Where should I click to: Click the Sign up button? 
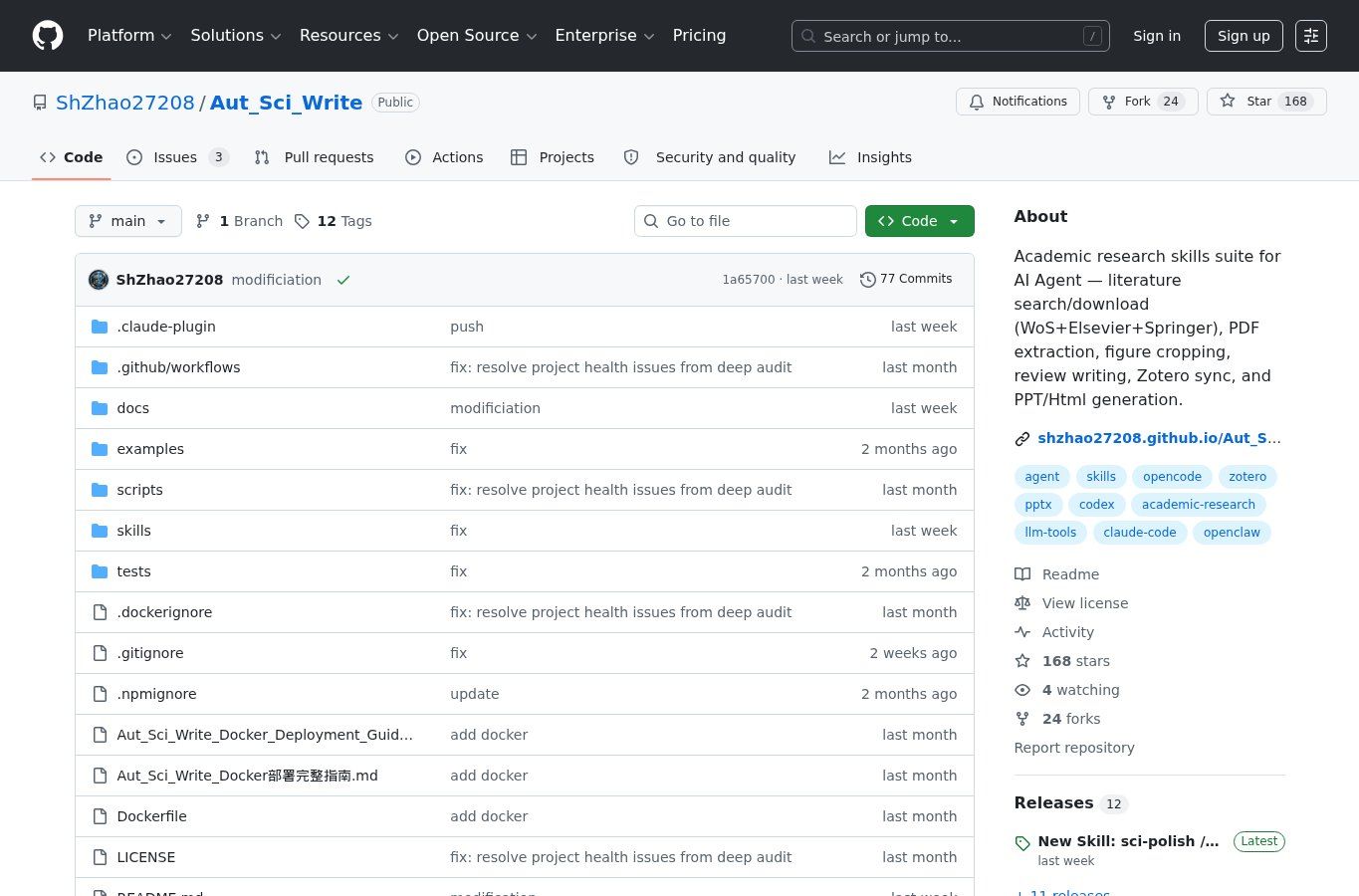(x=1244, y=36)
